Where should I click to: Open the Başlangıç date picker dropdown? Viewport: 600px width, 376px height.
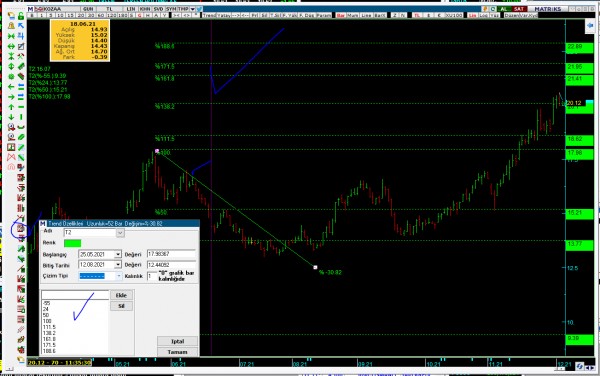118,254
